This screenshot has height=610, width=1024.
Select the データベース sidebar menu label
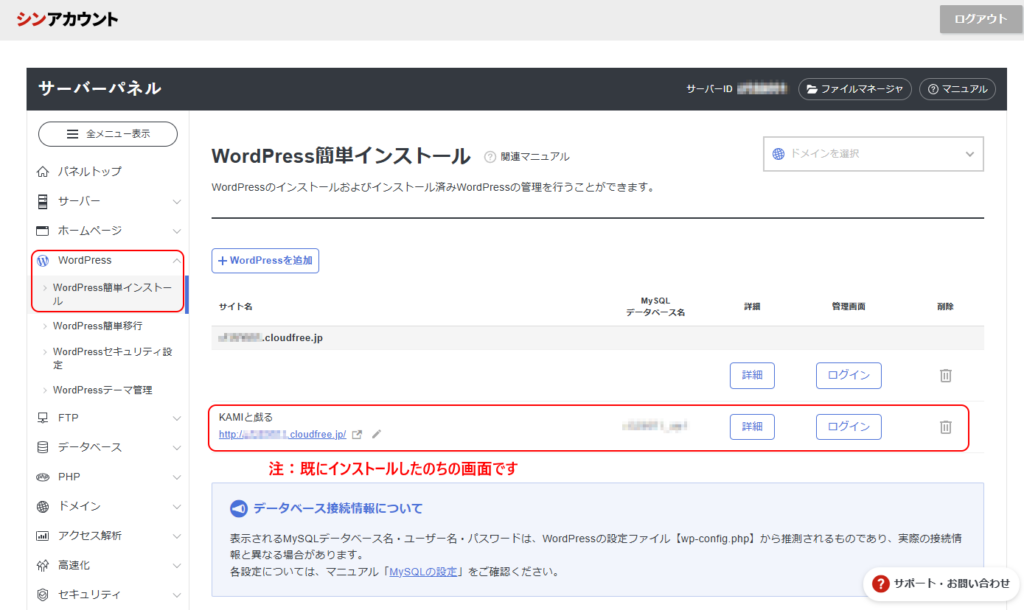[89, 447]
